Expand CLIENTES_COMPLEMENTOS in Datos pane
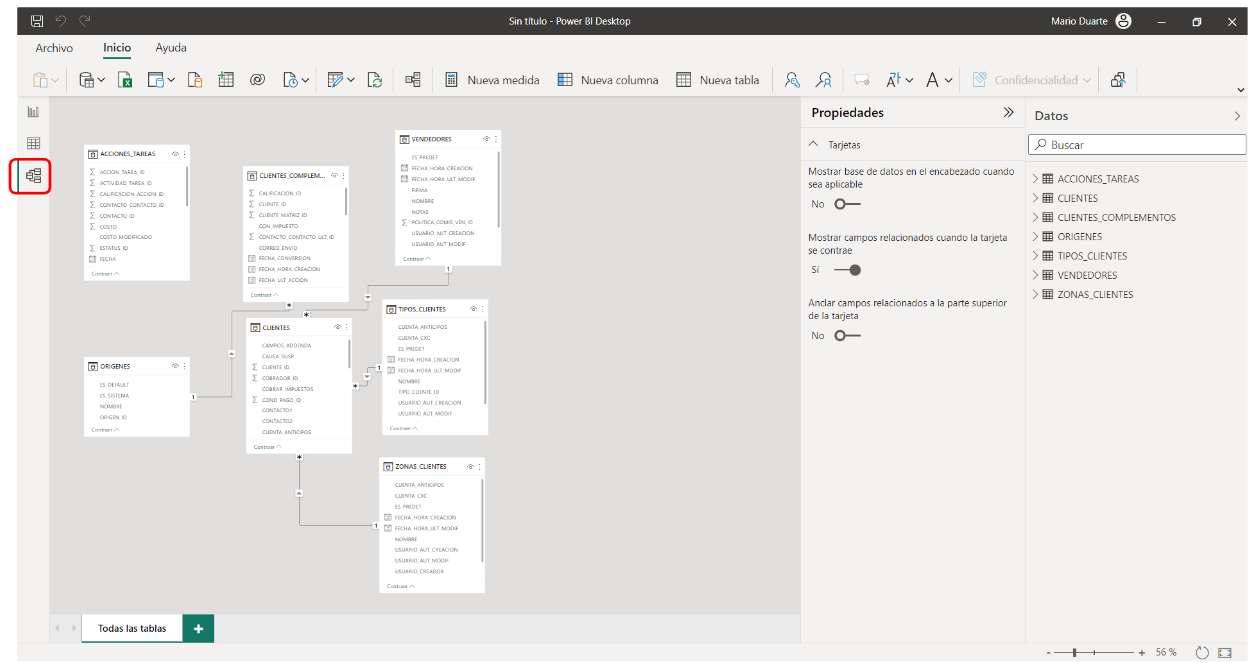The height and width of the screenshot is (663, 1251). [x=1036, y=217]
